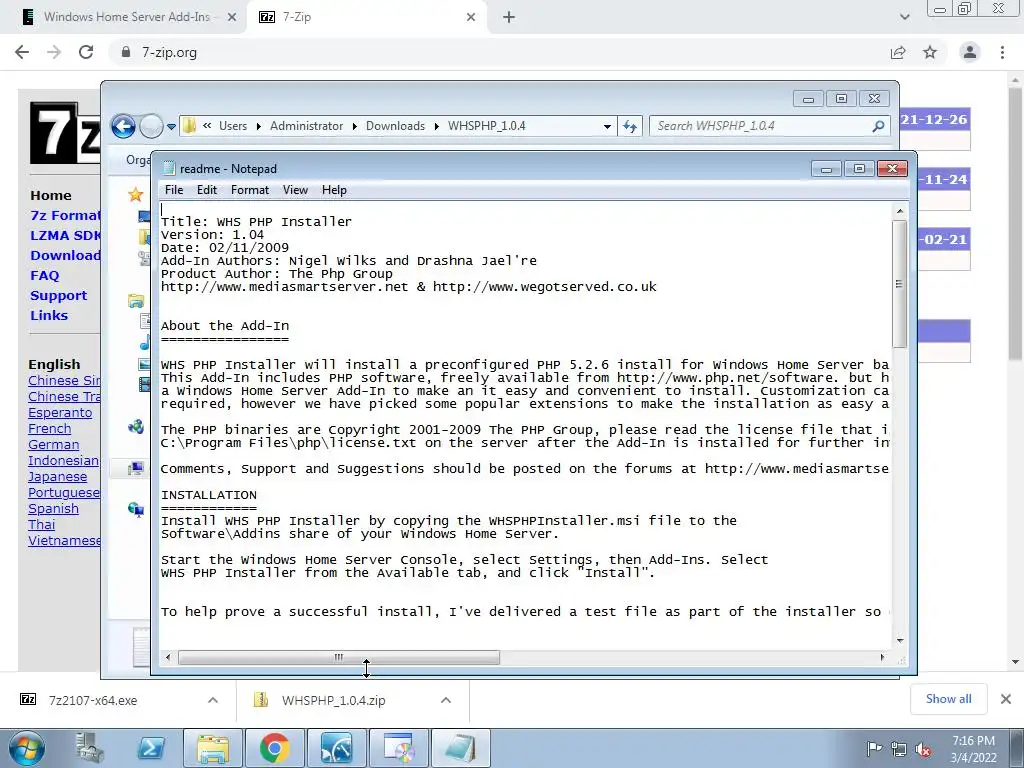The width and height of the screenshot is (1024, 768).
Task: Open the Notepad Format menu
Action: (249, 190)
